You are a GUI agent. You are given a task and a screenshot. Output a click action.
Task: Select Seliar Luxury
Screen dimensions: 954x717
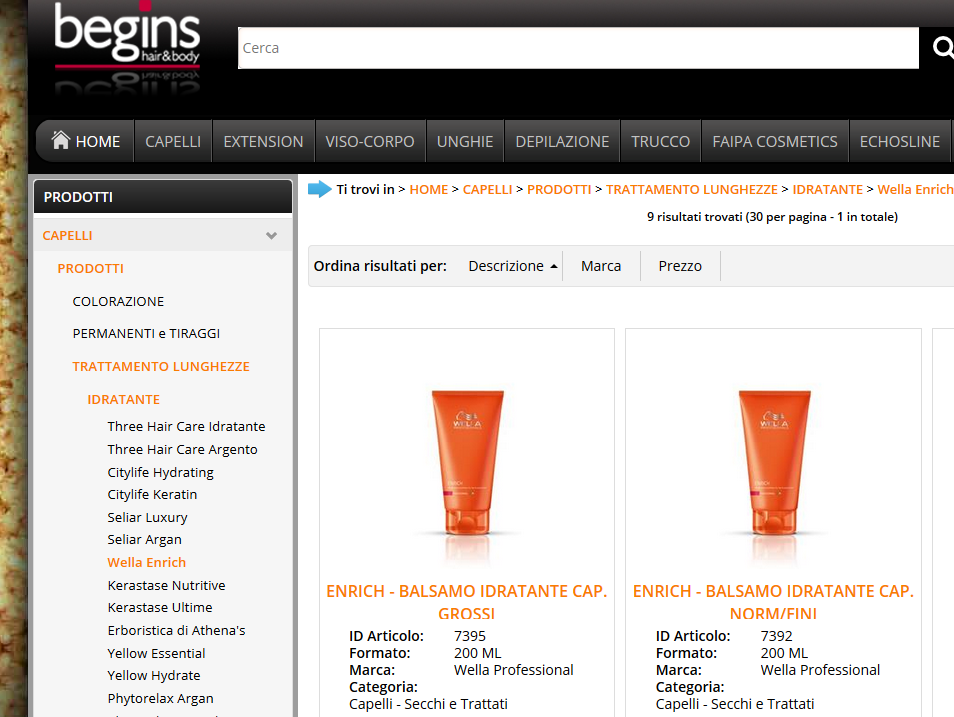pos(147,517)
